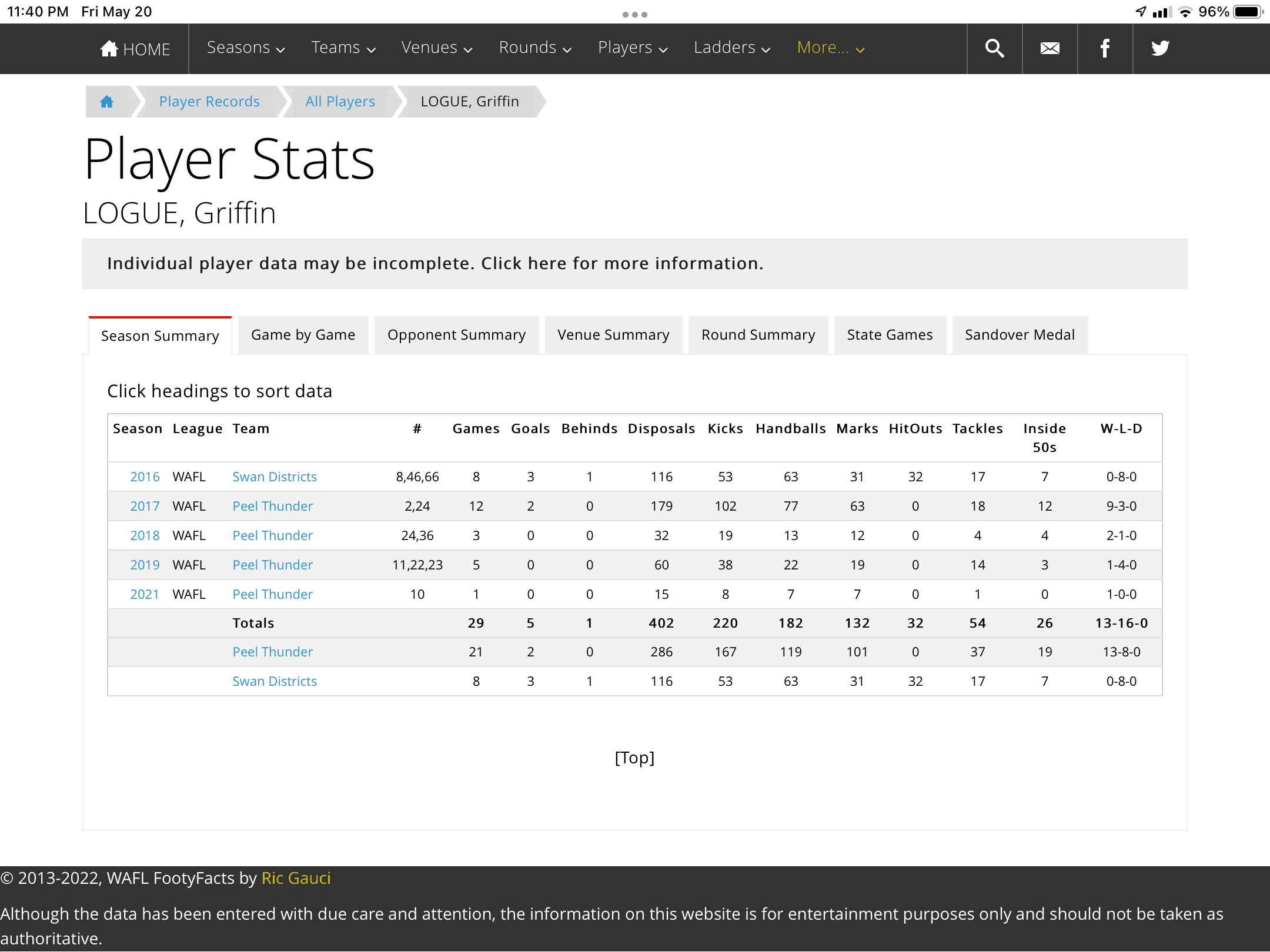Sort table by Goals heading
1270x952 pixels.
[x=531, y=428]
